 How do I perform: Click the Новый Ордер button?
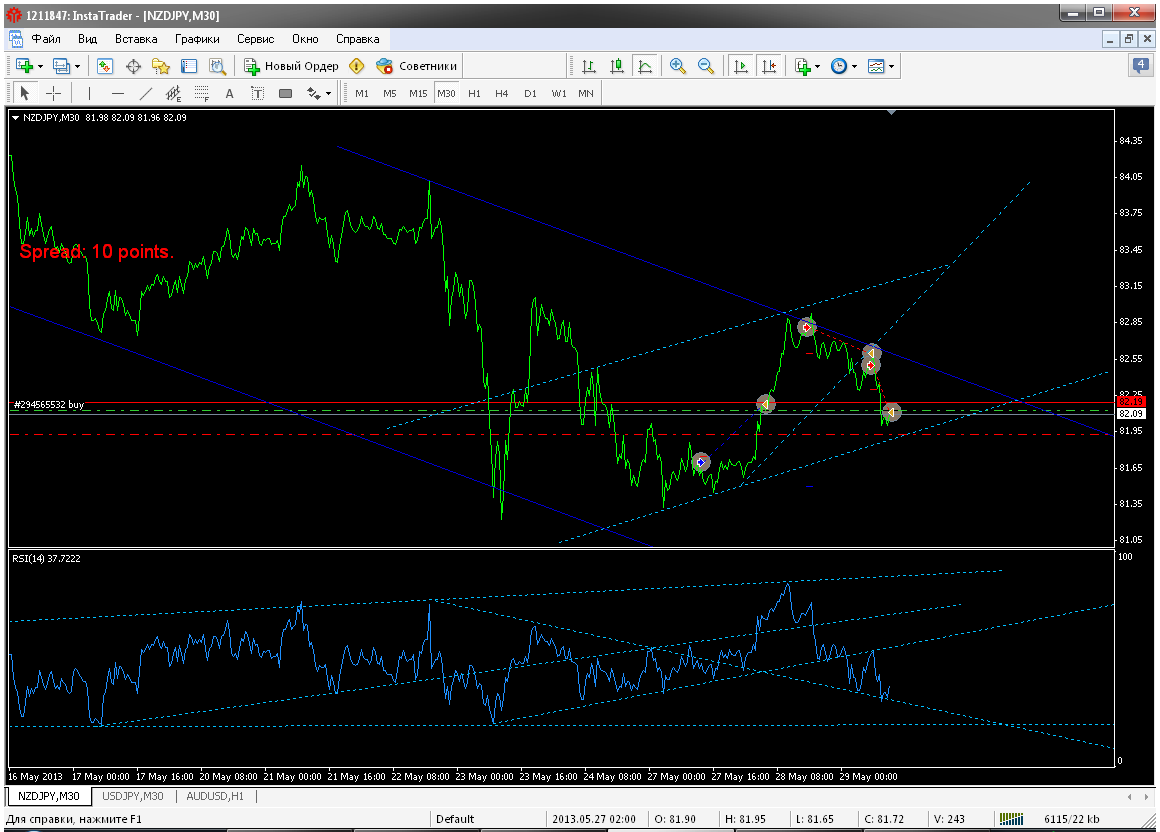click(291, 67)
